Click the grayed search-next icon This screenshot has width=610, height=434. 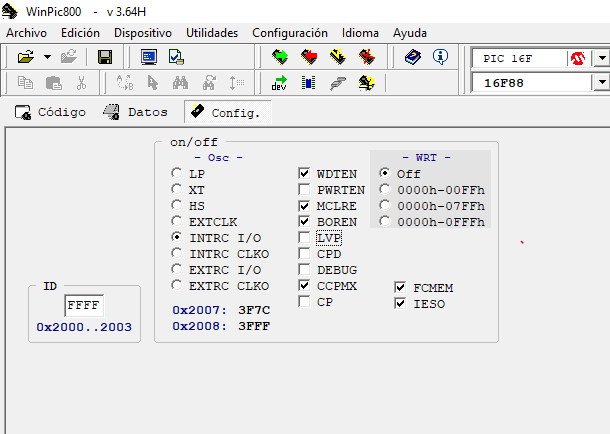pyautogui.click(x=209, y=83)
